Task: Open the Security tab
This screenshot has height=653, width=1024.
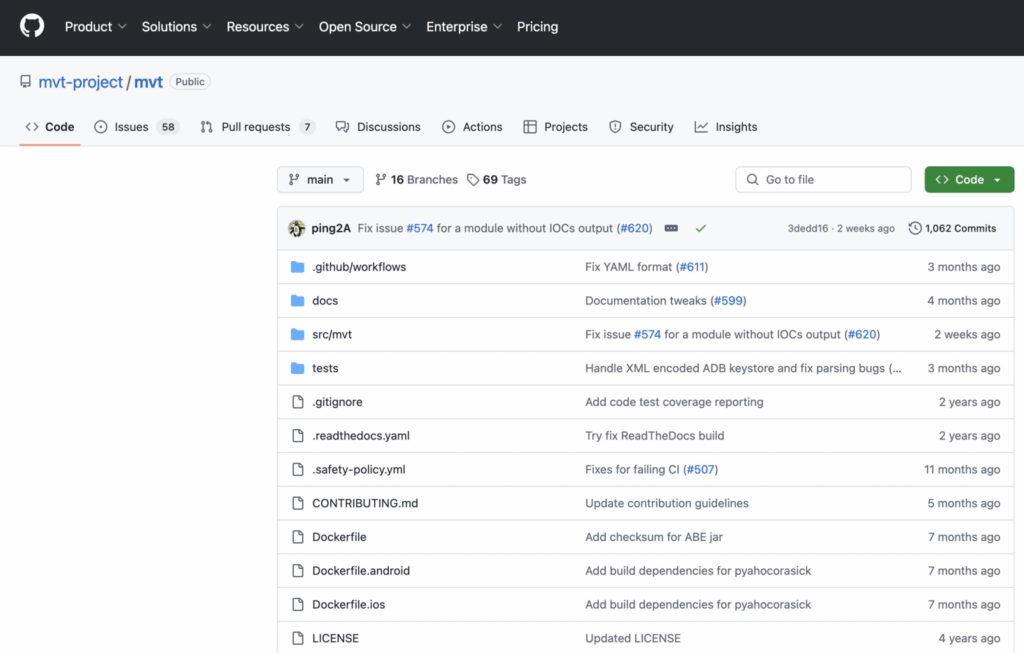Action: 641,127
